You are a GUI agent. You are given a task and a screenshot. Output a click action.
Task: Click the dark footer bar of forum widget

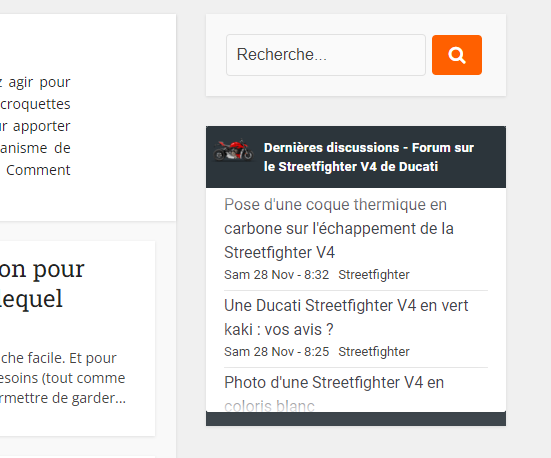point(356,419)
